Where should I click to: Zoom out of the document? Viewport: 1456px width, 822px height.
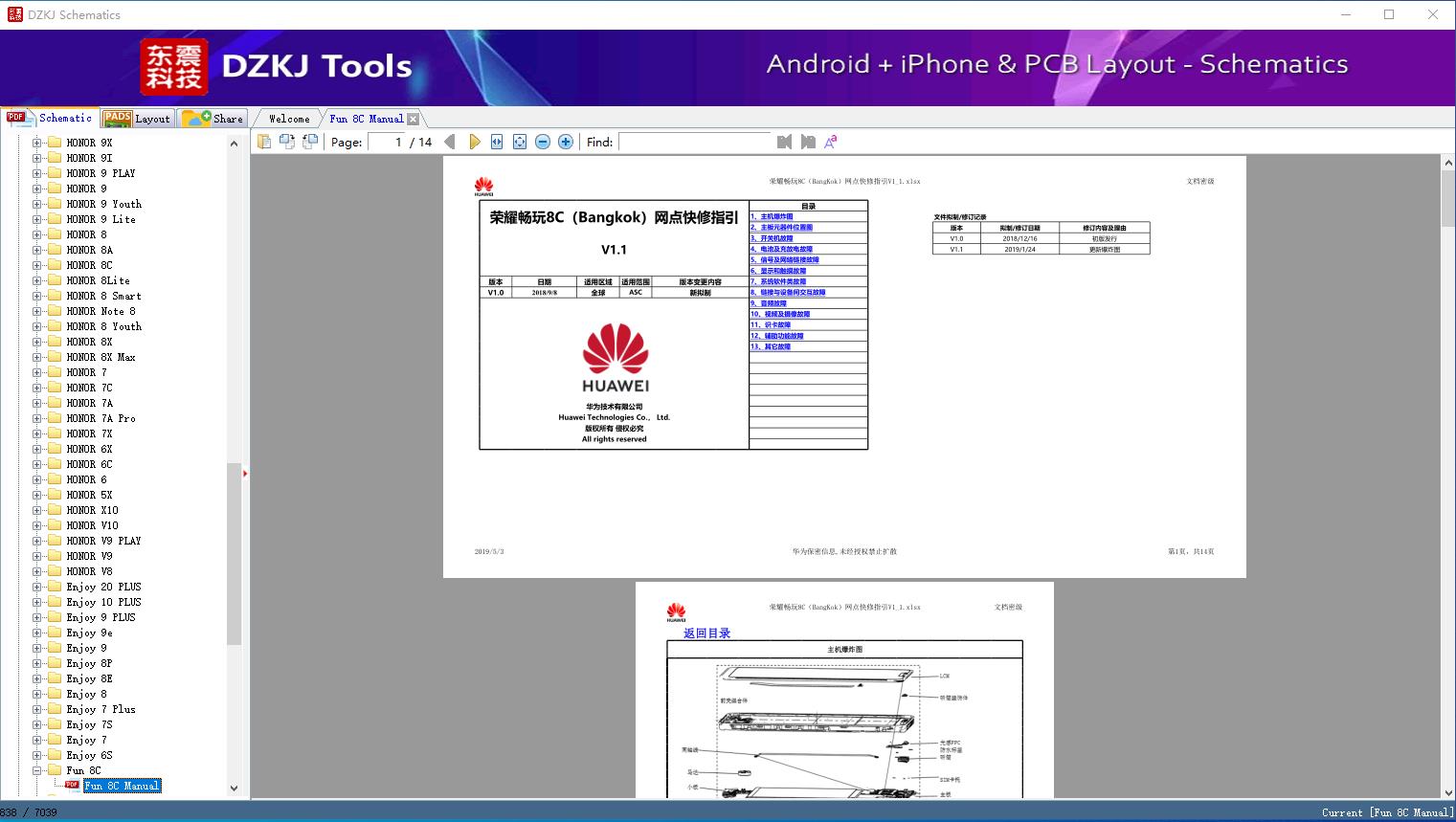pos(543,142)
